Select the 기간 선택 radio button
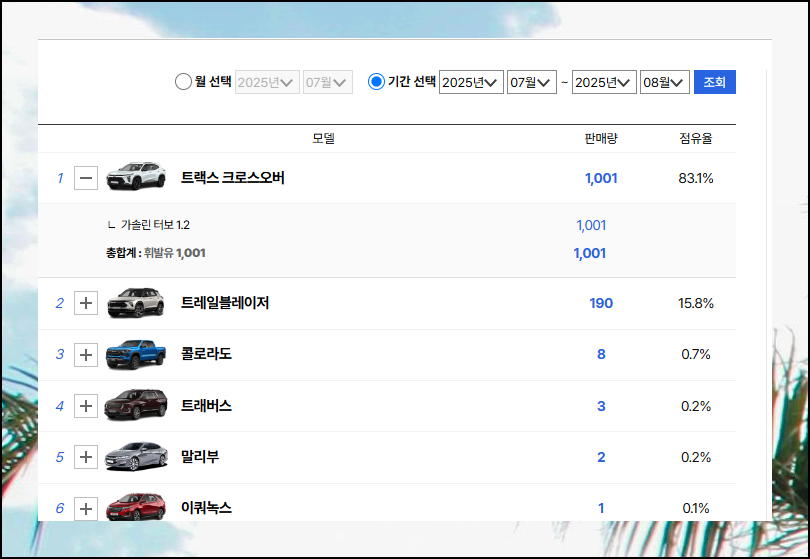The width and height of the screenshot is (810, 559). [376, 82]
